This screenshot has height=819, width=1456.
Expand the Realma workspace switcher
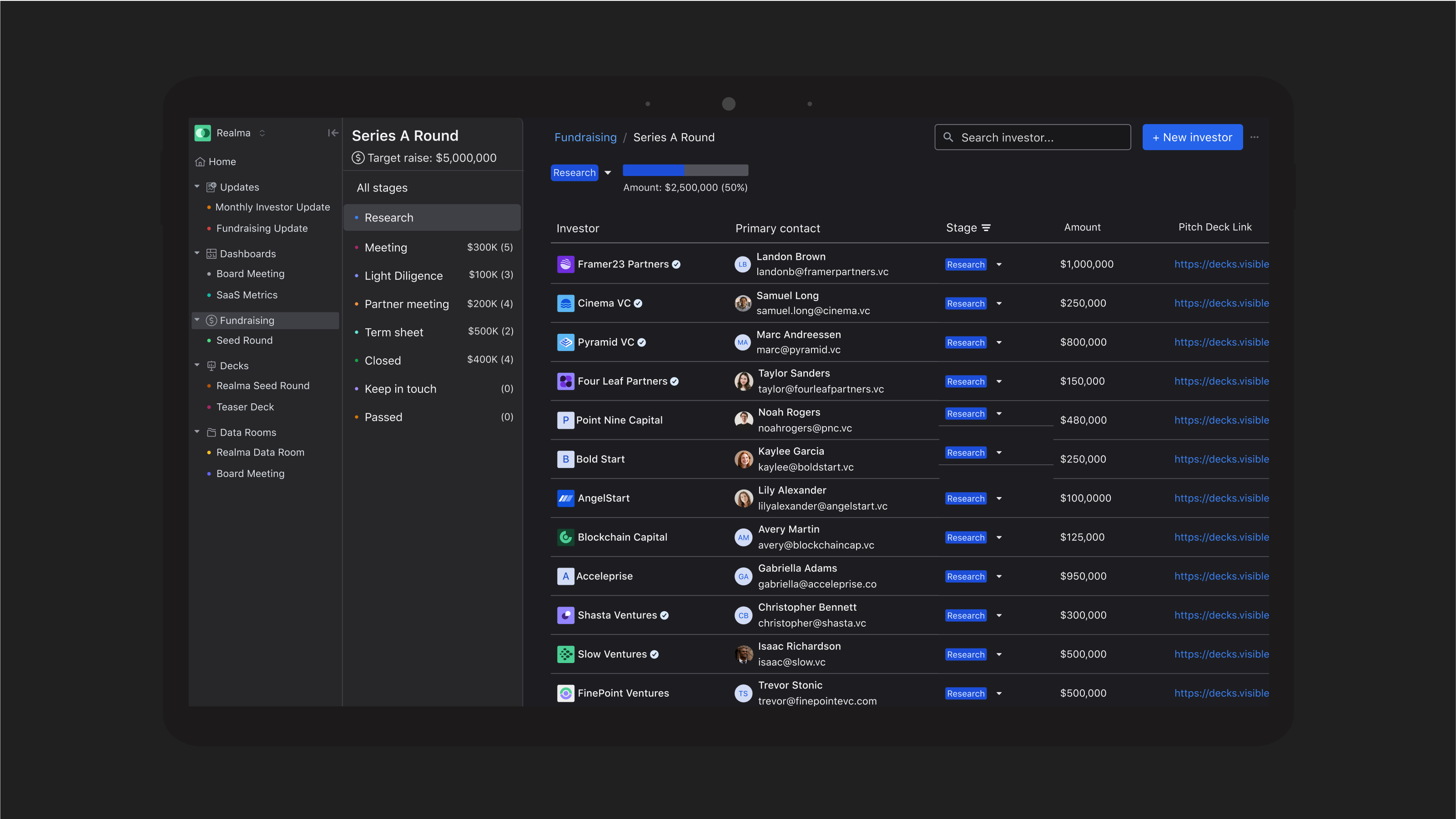point(262,133)
